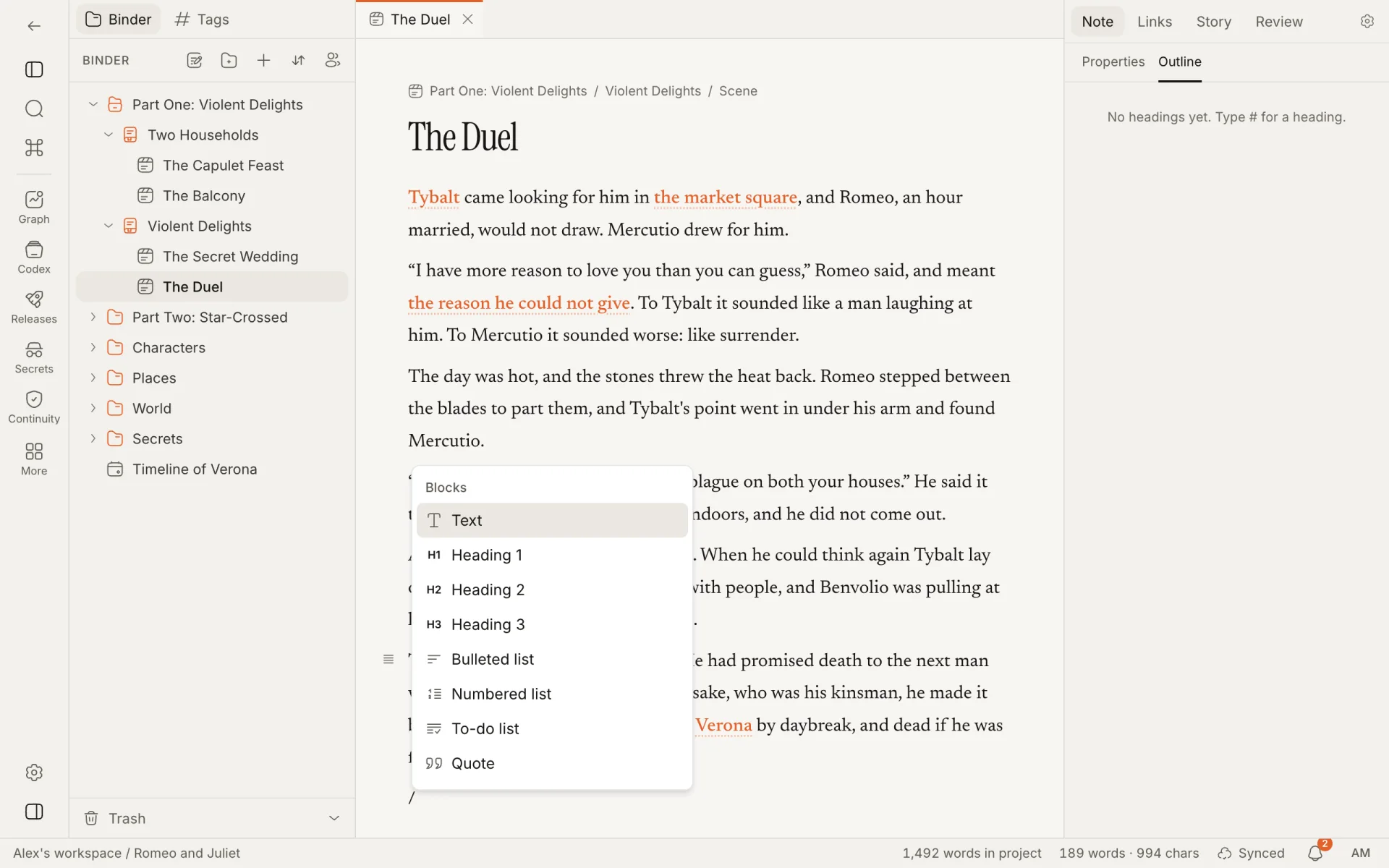Switch to the Story tab
Image resolution: width=1389 pixels, height=868 pixels.
(x=1213, y=22)
